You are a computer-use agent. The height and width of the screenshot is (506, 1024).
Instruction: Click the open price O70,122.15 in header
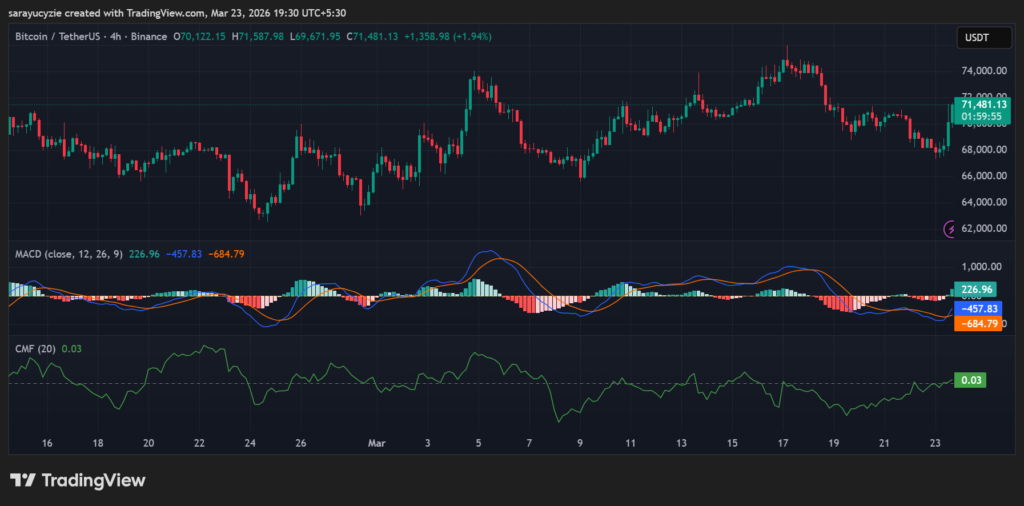pos(201,37)
